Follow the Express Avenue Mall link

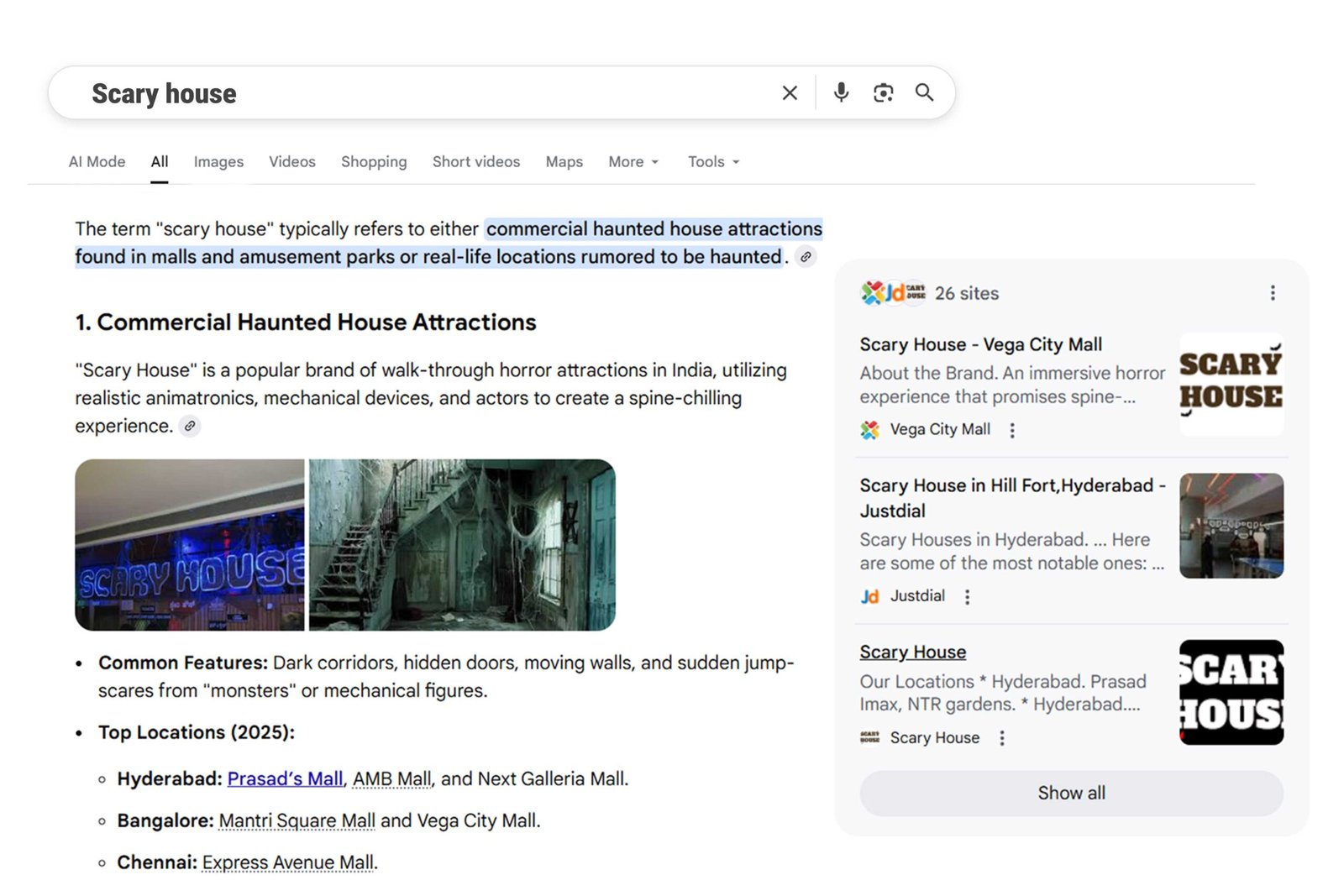click(288, 862)
